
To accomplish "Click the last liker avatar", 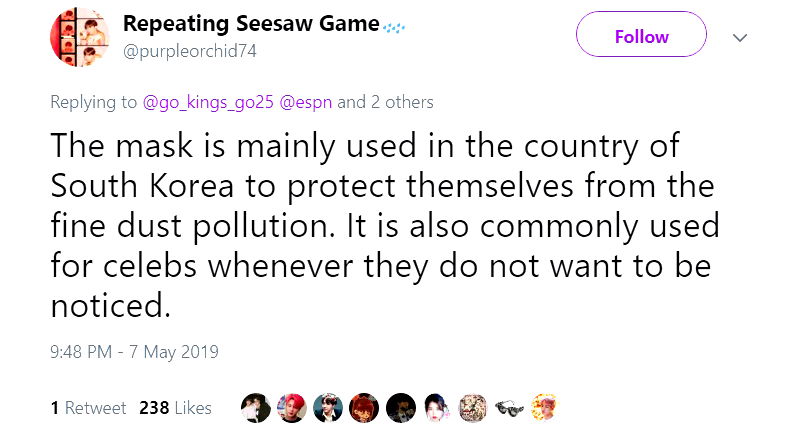I will click(x=542, y=407).
